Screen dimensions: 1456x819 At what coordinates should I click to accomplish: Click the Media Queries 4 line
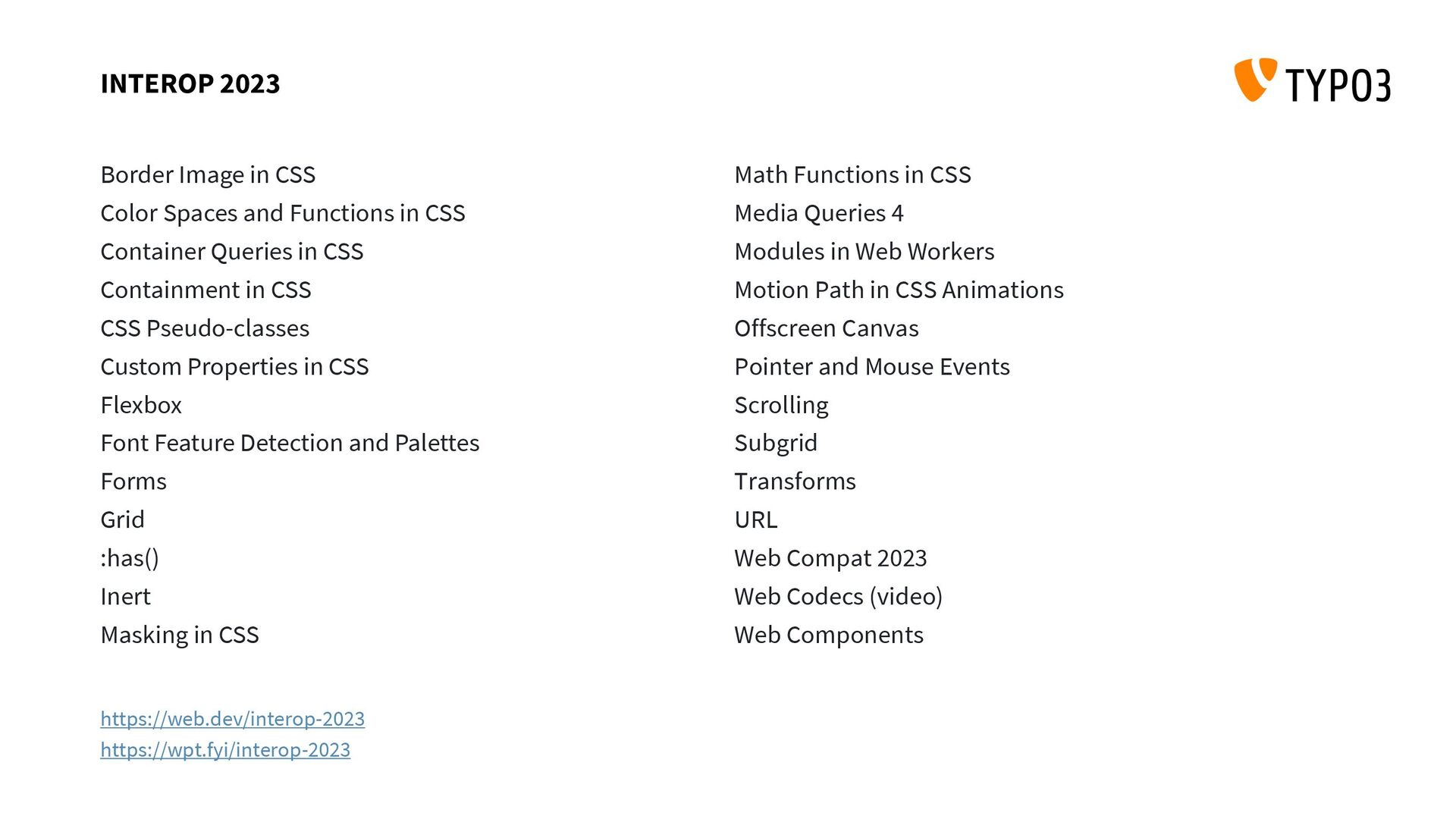click(x=819, y=214)
